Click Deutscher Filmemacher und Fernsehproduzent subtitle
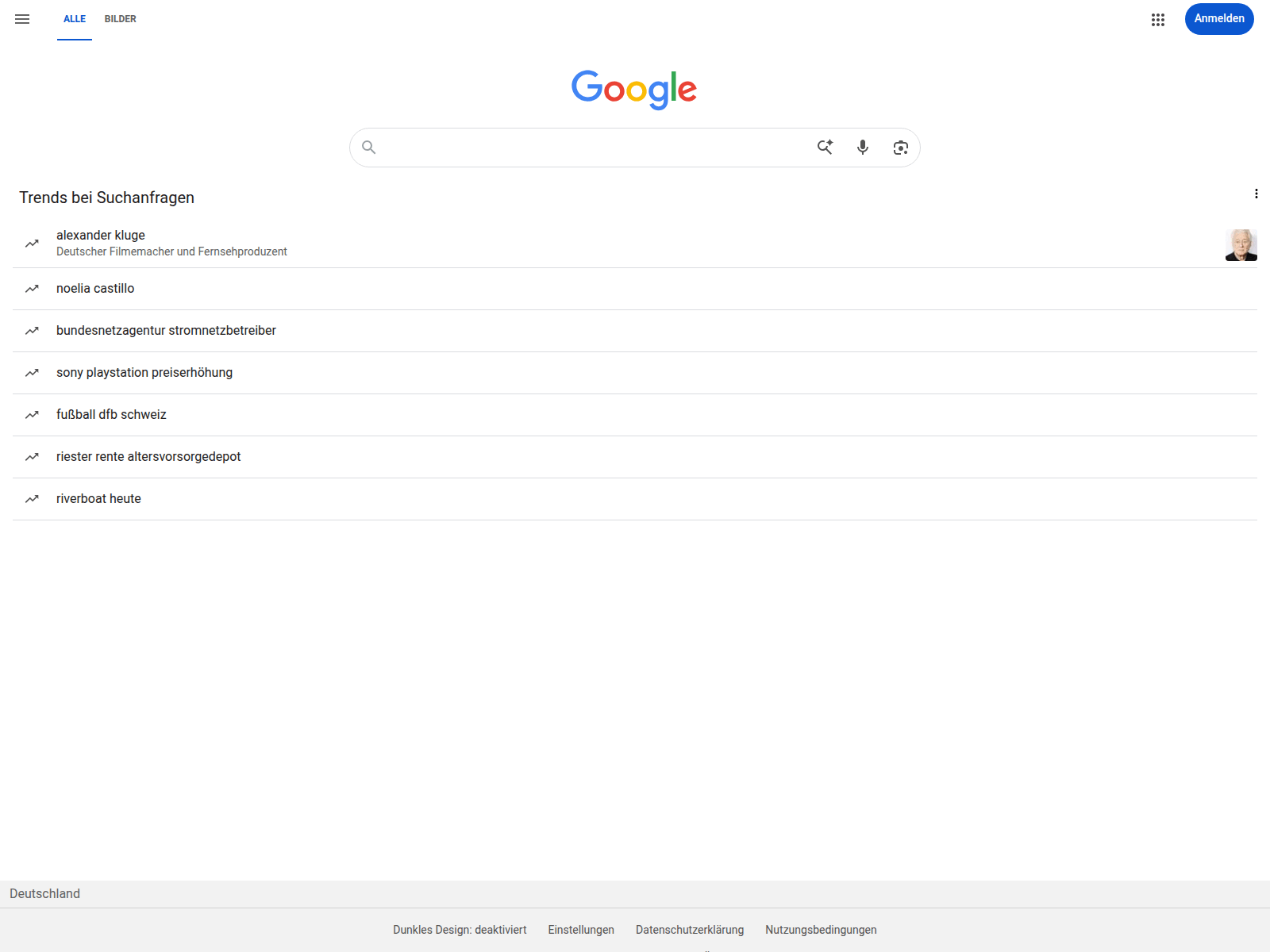This screenshot has height=952, width=1270. coord(171,251)
